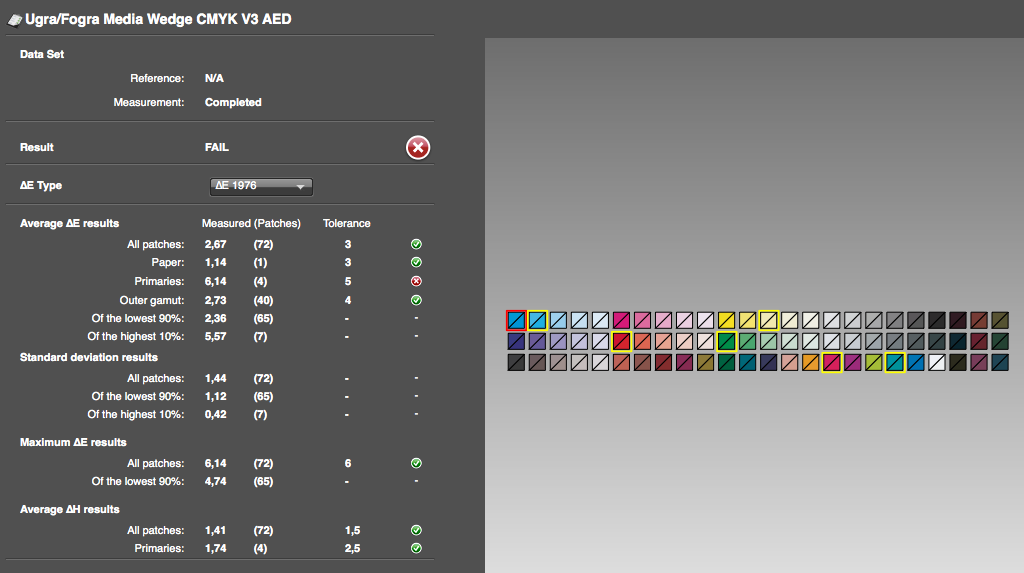The image size is (1024, 573).
Task: Click green check for All patches average
Action: (x=416, y=244)
